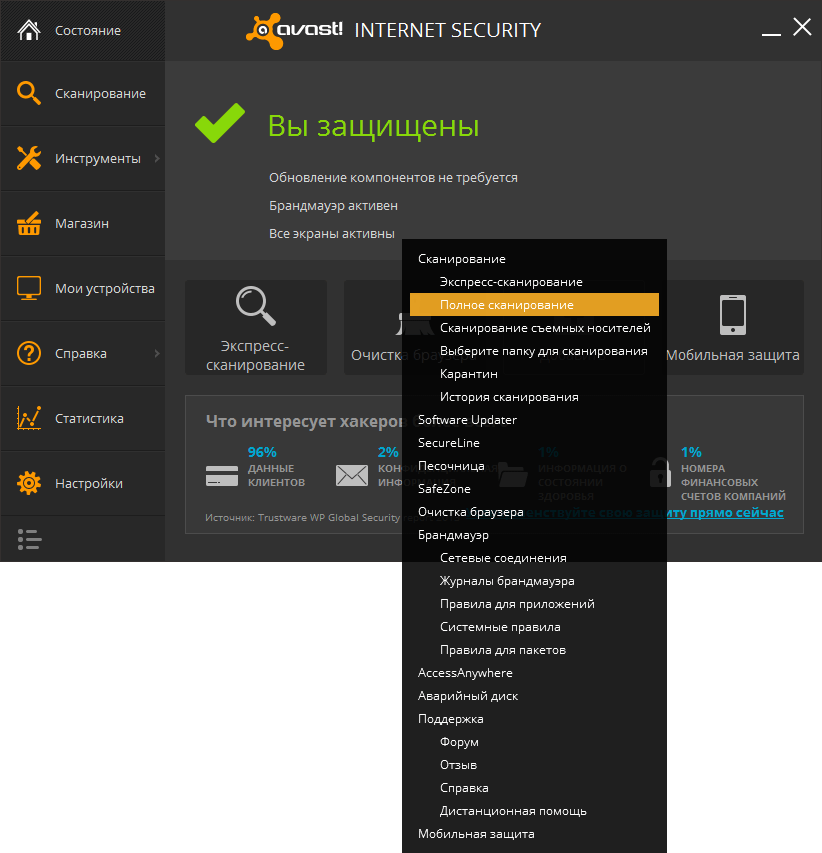Select Правила для пакетов menu entry
Screen dimensions: 822x853
[534, 650]
